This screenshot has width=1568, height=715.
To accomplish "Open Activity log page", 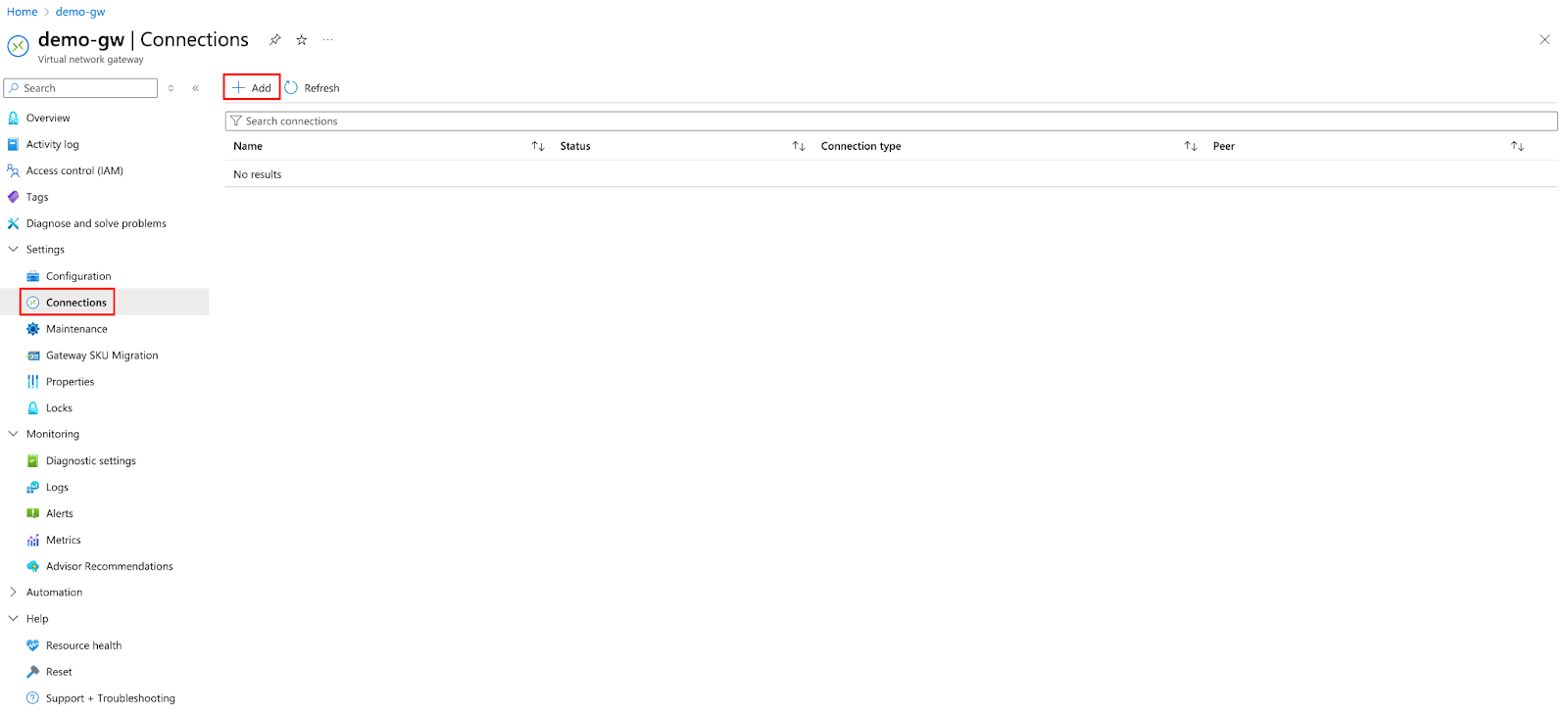I will point(53,144).
